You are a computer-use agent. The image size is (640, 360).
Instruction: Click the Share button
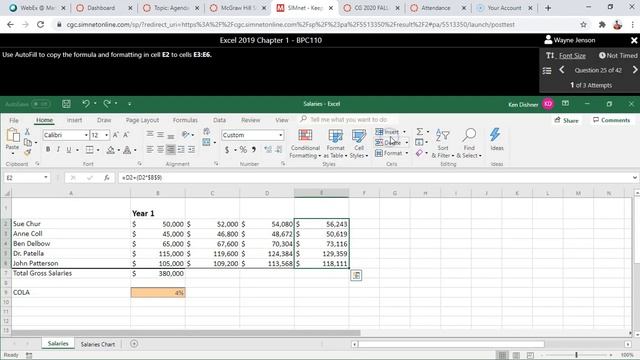567,120
